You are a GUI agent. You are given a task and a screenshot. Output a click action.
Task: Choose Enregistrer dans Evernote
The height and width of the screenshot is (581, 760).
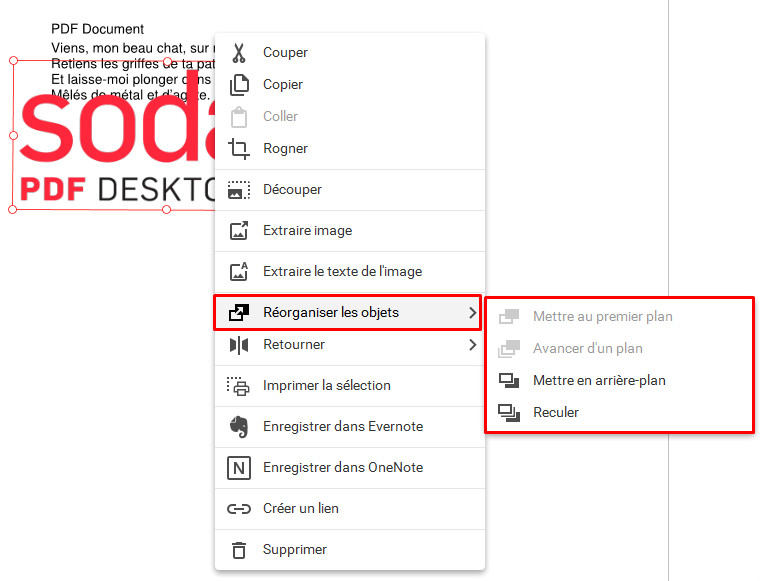click(x=349, y=427)
